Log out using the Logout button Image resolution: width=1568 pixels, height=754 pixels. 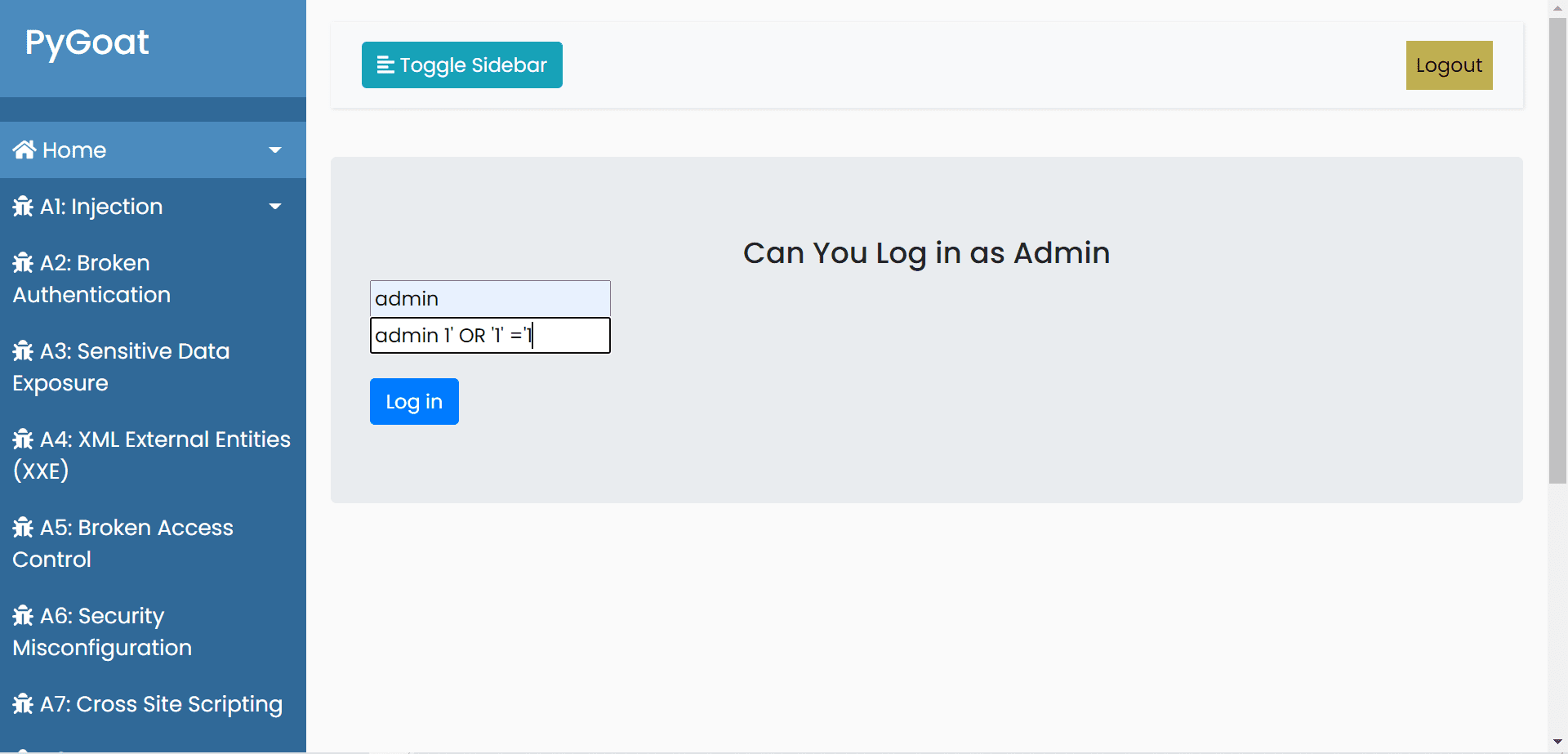1449,65
